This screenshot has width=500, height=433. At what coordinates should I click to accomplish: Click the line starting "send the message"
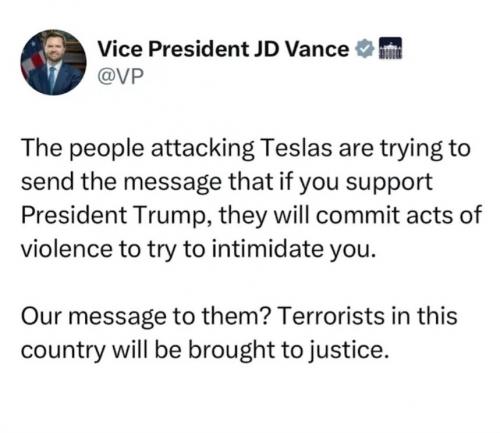coord(227,183)
